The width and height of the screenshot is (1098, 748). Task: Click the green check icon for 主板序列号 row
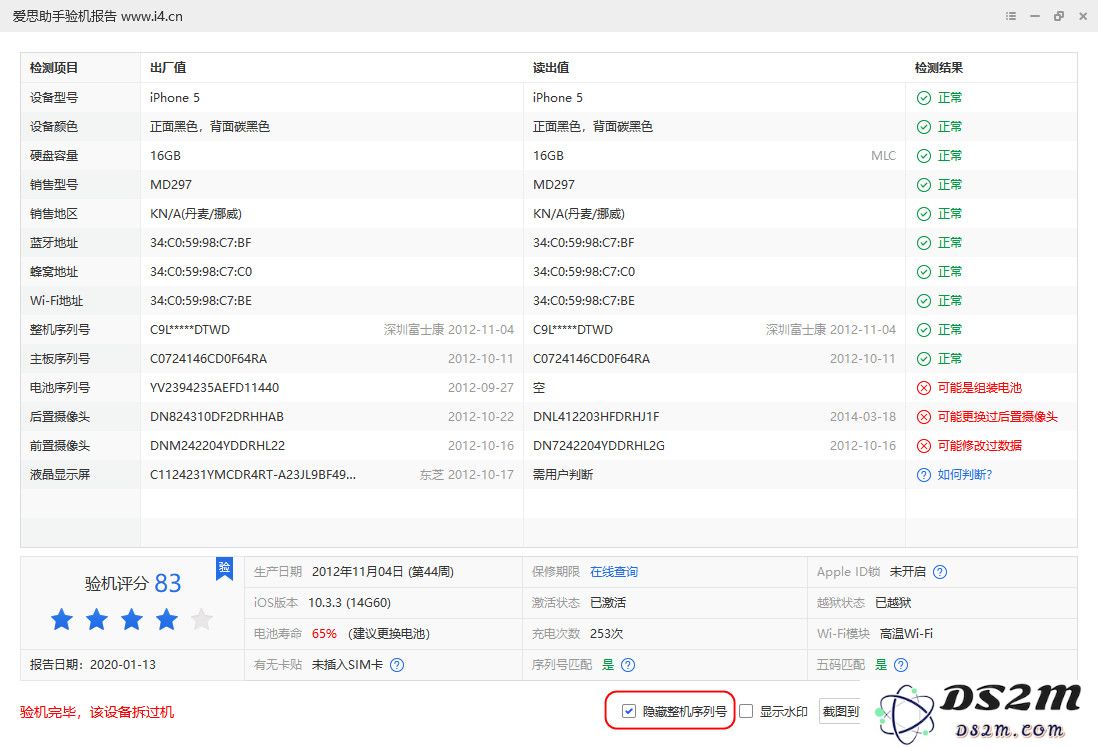924,359
